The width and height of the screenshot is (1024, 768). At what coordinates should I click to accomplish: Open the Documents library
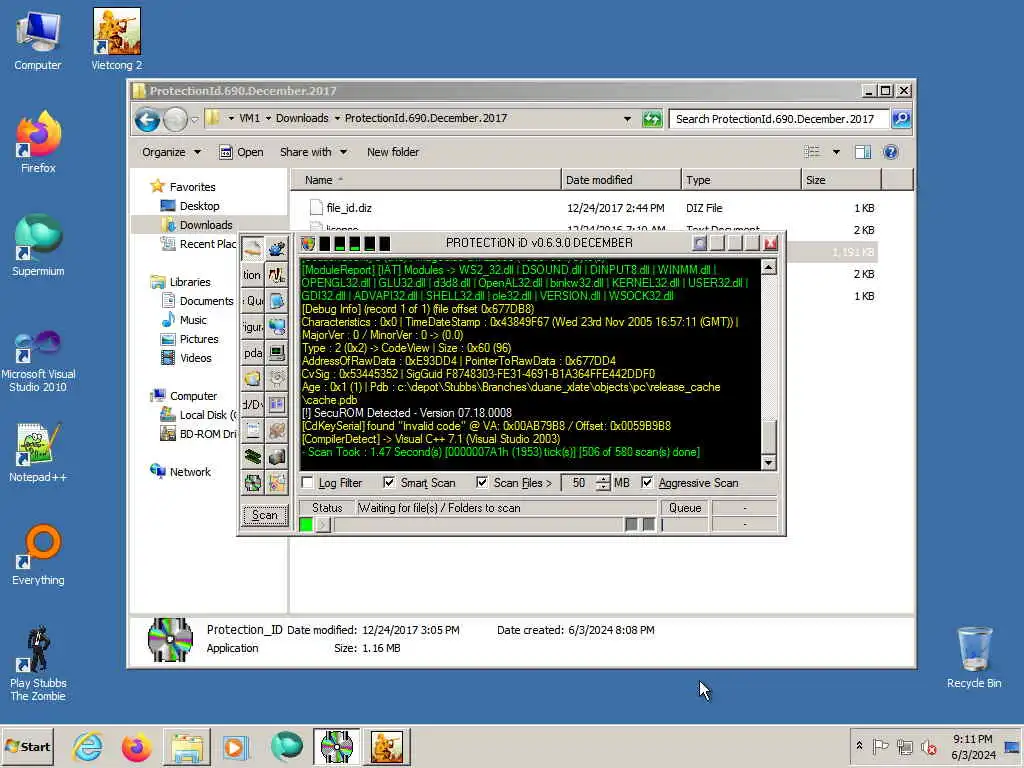point(206,301)
